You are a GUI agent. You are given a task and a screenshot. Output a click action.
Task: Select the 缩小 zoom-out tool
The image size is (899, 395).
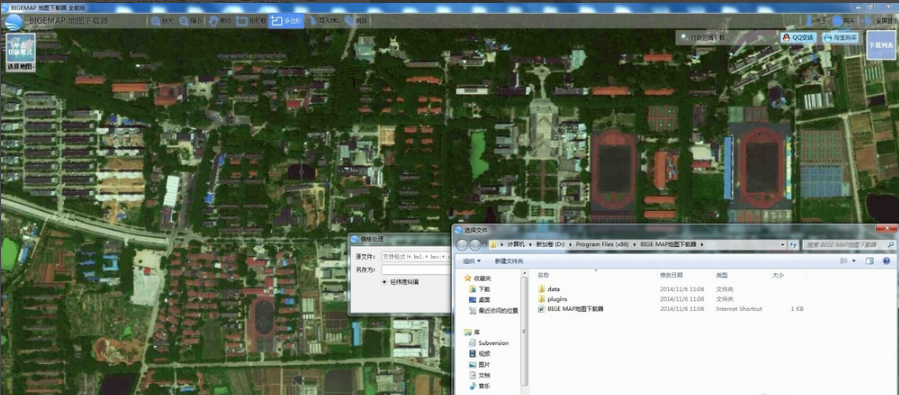coord(191,21)
